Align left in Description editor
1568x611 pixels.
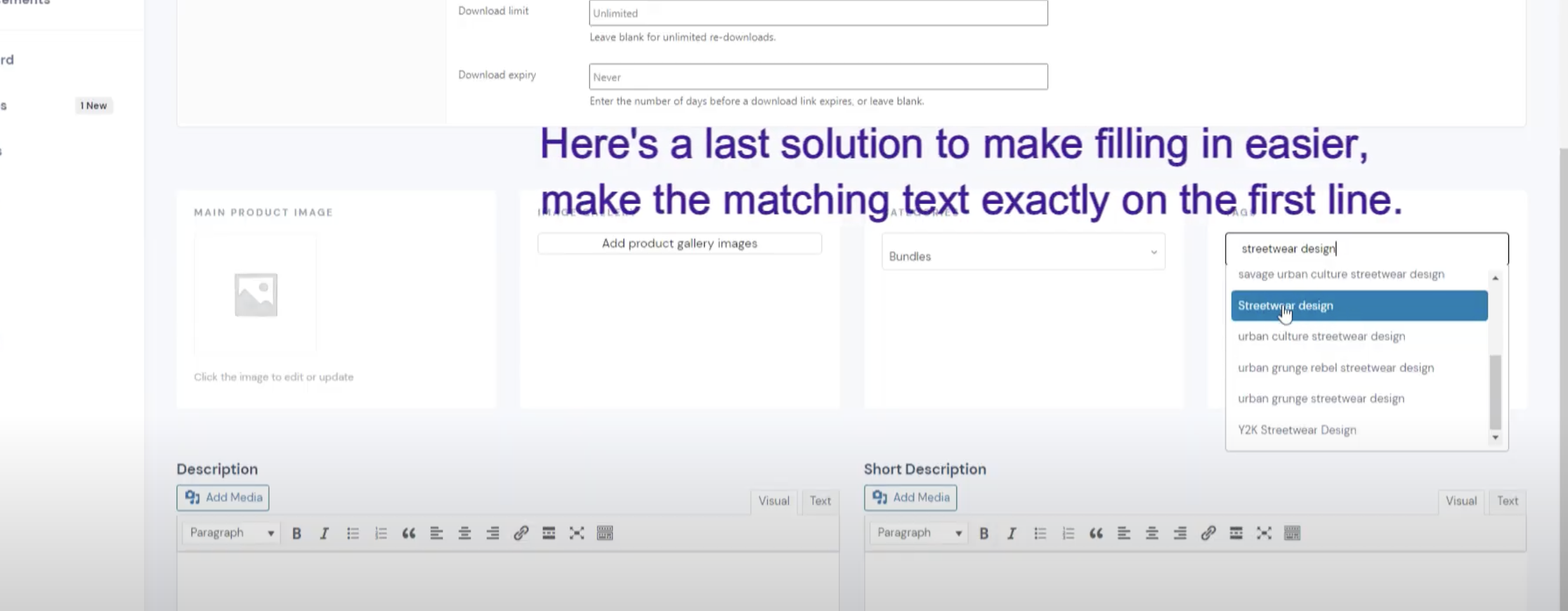(436, 533)
